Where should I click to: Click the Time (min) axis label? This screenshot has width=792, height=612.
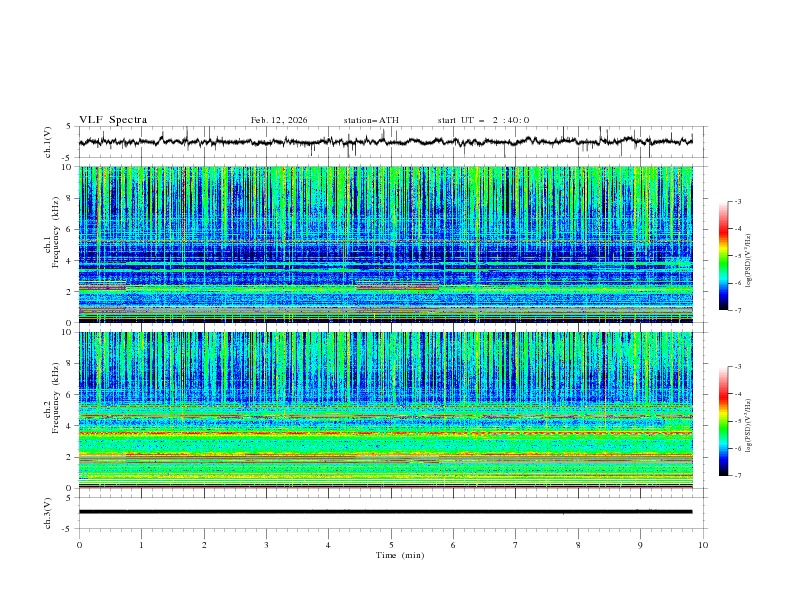point(402,554)
